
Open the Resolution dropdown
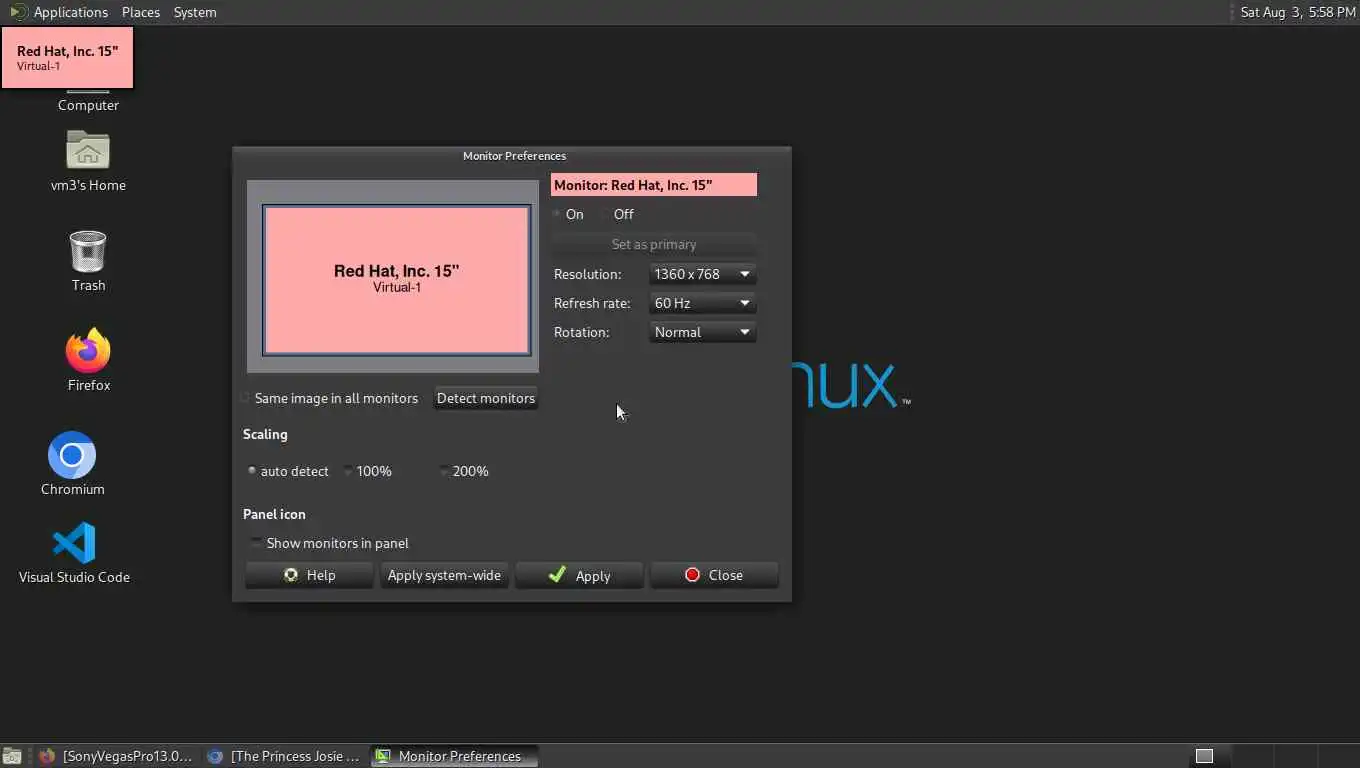click(702, 274)
